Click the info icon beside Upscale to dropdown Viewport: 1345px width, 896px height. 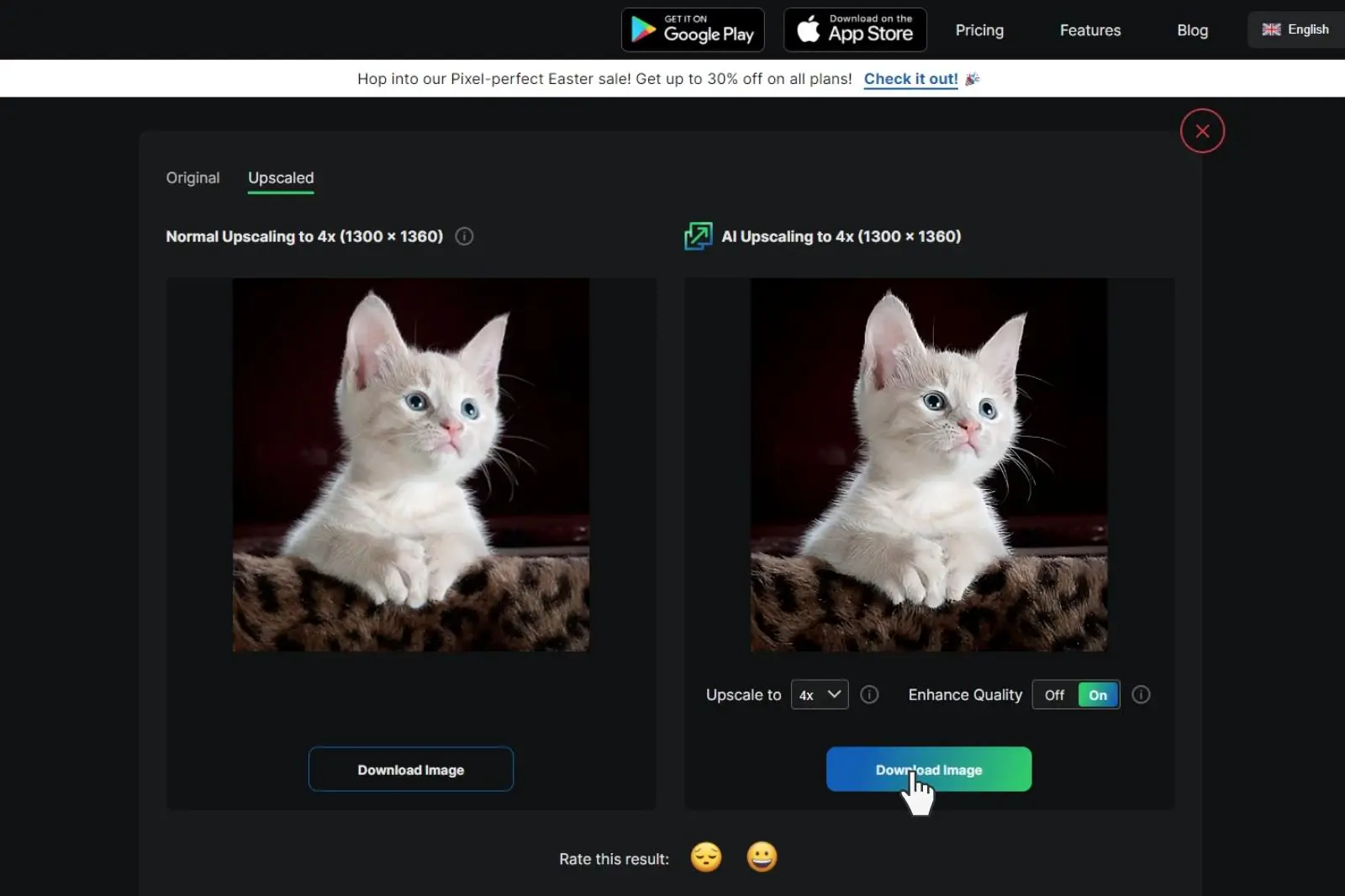[870, 694]
